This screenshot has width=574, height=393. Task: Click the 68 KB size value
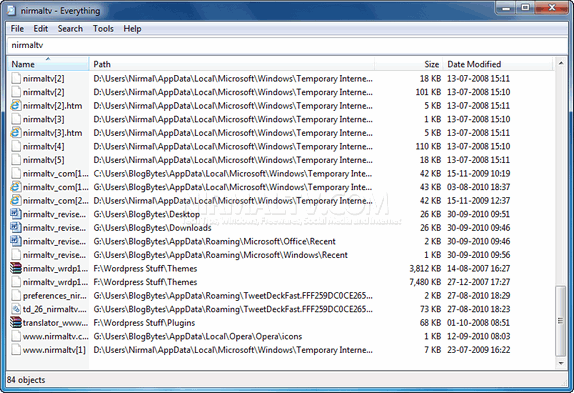(x=430, y=322)
